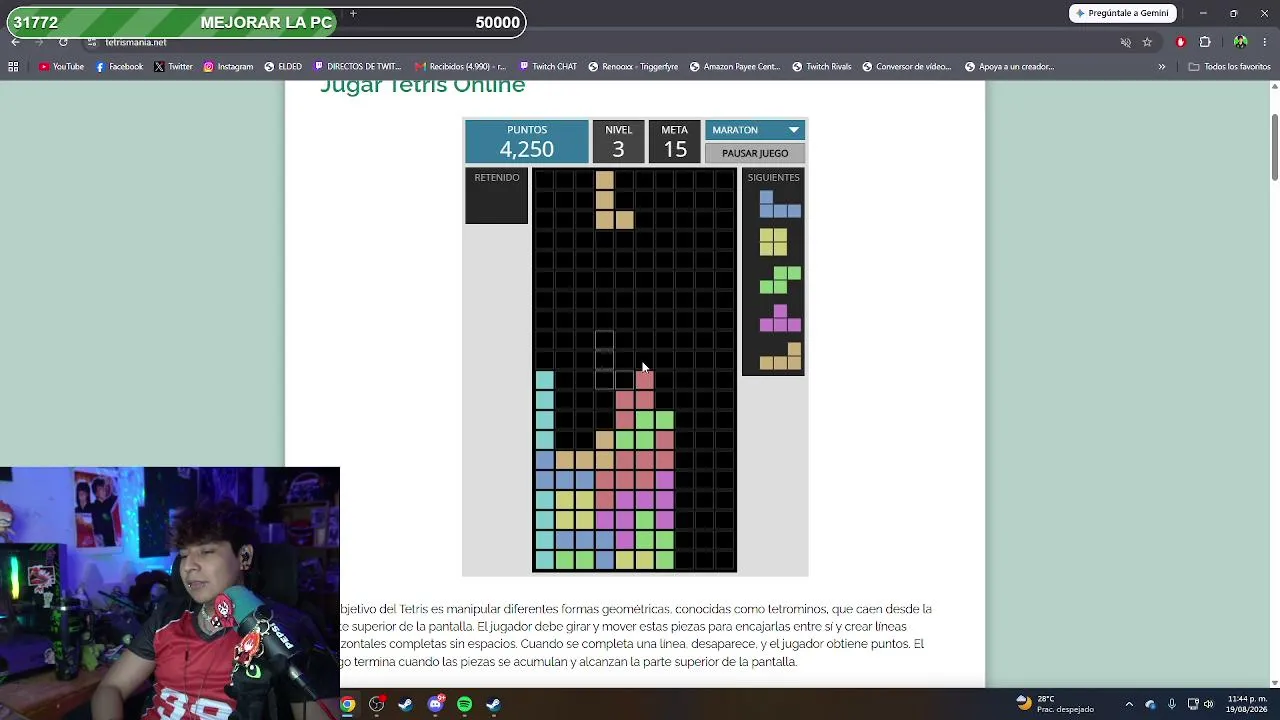Viewport: 1280px width, 720px height.
Task: Click the PUNTOS score value 4,250
Action: tap(527, 149)
